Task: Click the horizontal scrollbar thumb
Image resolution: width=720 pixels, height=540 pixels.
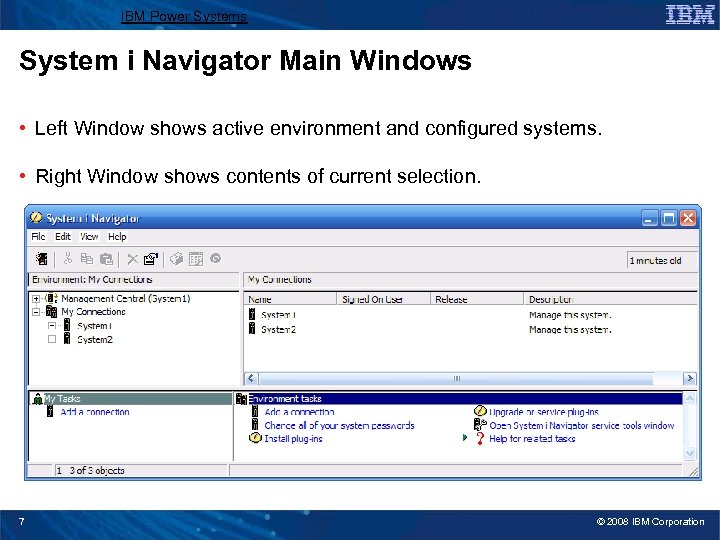Action: pyautogui.click(x=456, y=378)
